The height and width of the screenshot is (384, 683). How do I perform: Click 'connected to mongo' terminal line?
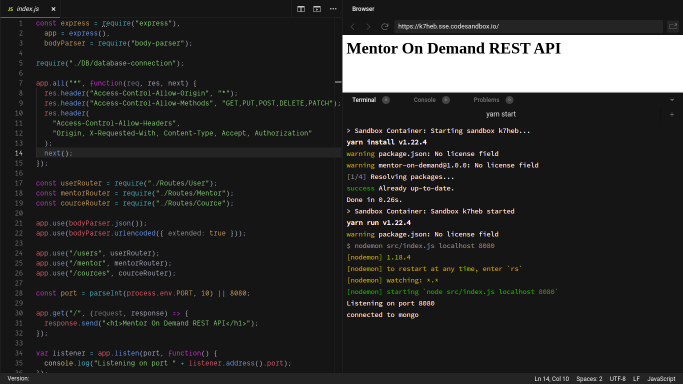coord(382,315)
